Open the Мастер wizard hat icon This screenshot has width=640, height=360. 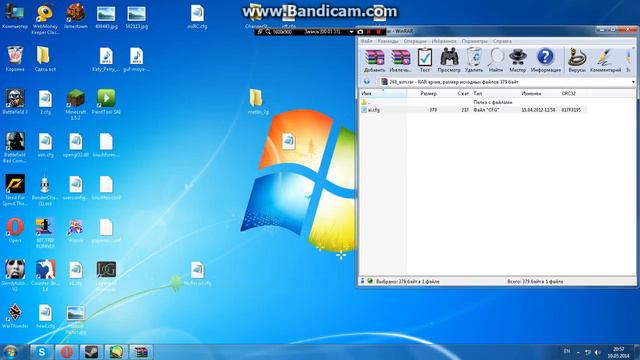pyautogui.click(x=518, y=60)
